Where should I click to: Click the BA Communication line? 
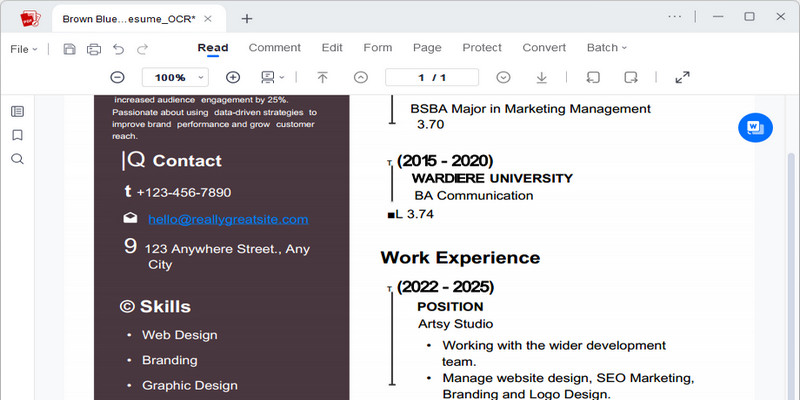(473, 195)
